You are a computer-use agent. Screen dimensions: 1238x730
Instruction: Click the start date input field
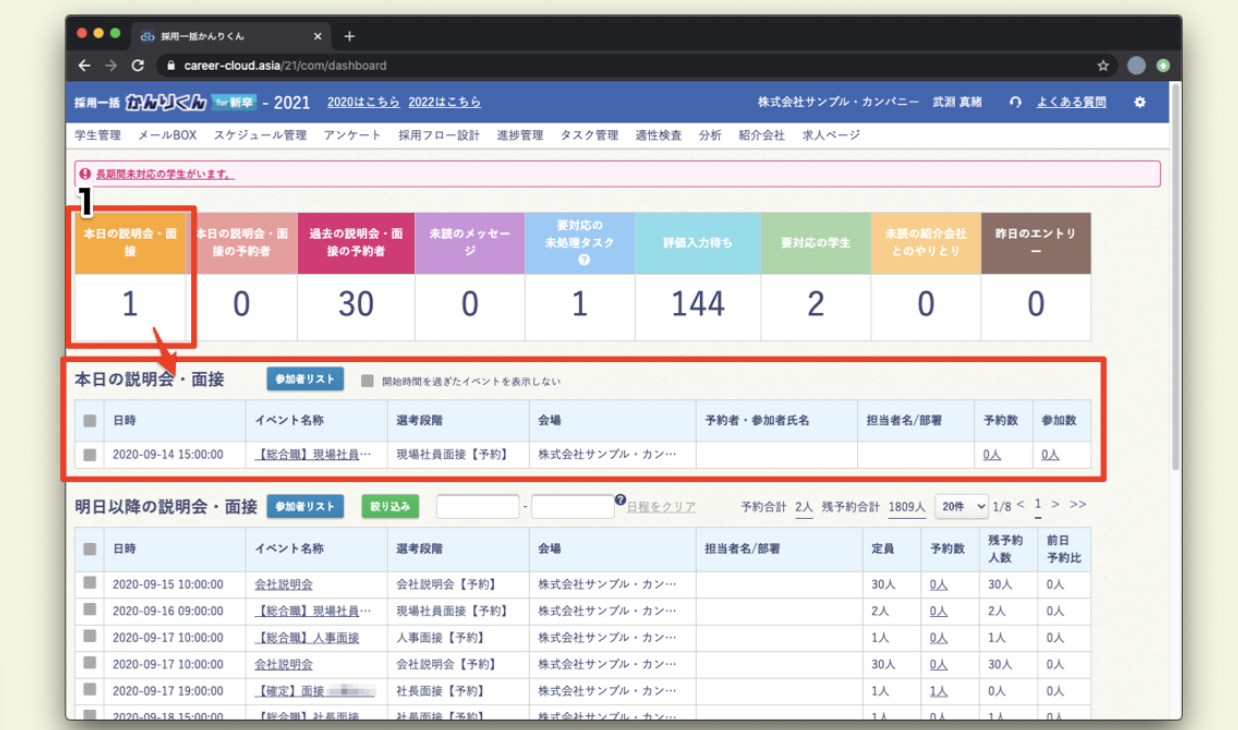477,507
